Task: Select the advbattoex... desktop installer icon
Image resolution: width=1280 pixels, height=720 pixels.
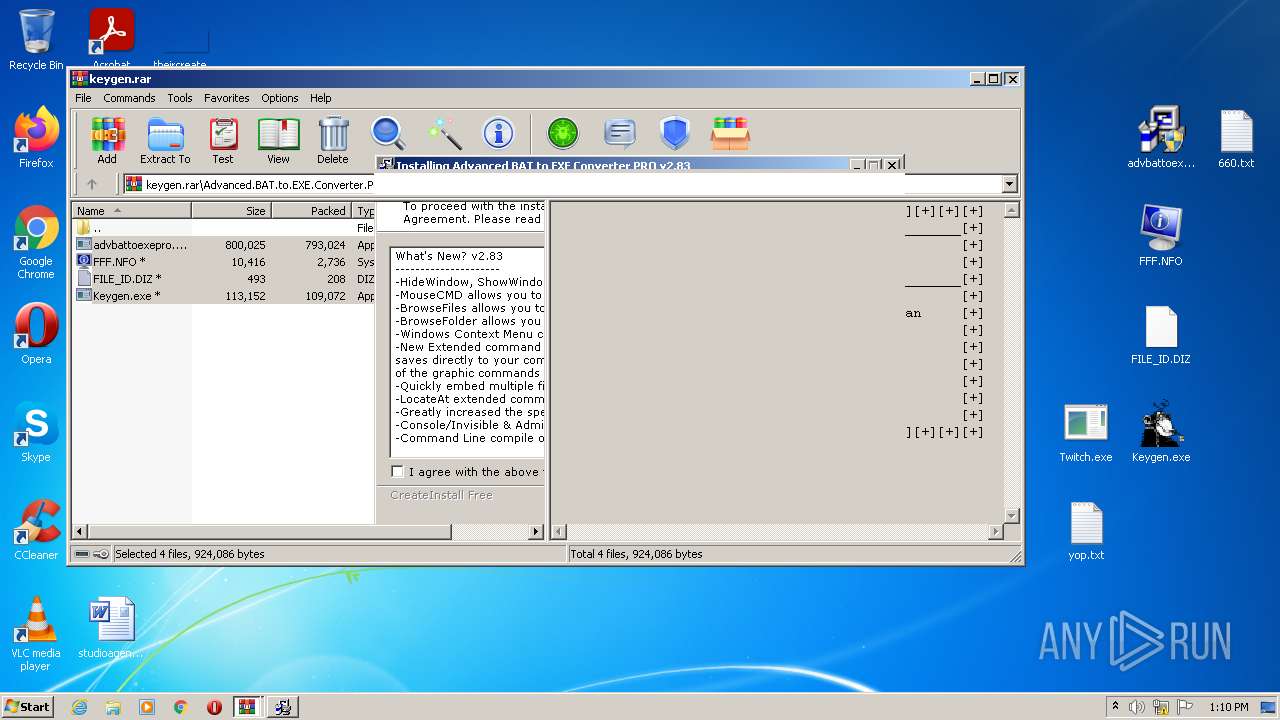Action: tap(1161, 138)
